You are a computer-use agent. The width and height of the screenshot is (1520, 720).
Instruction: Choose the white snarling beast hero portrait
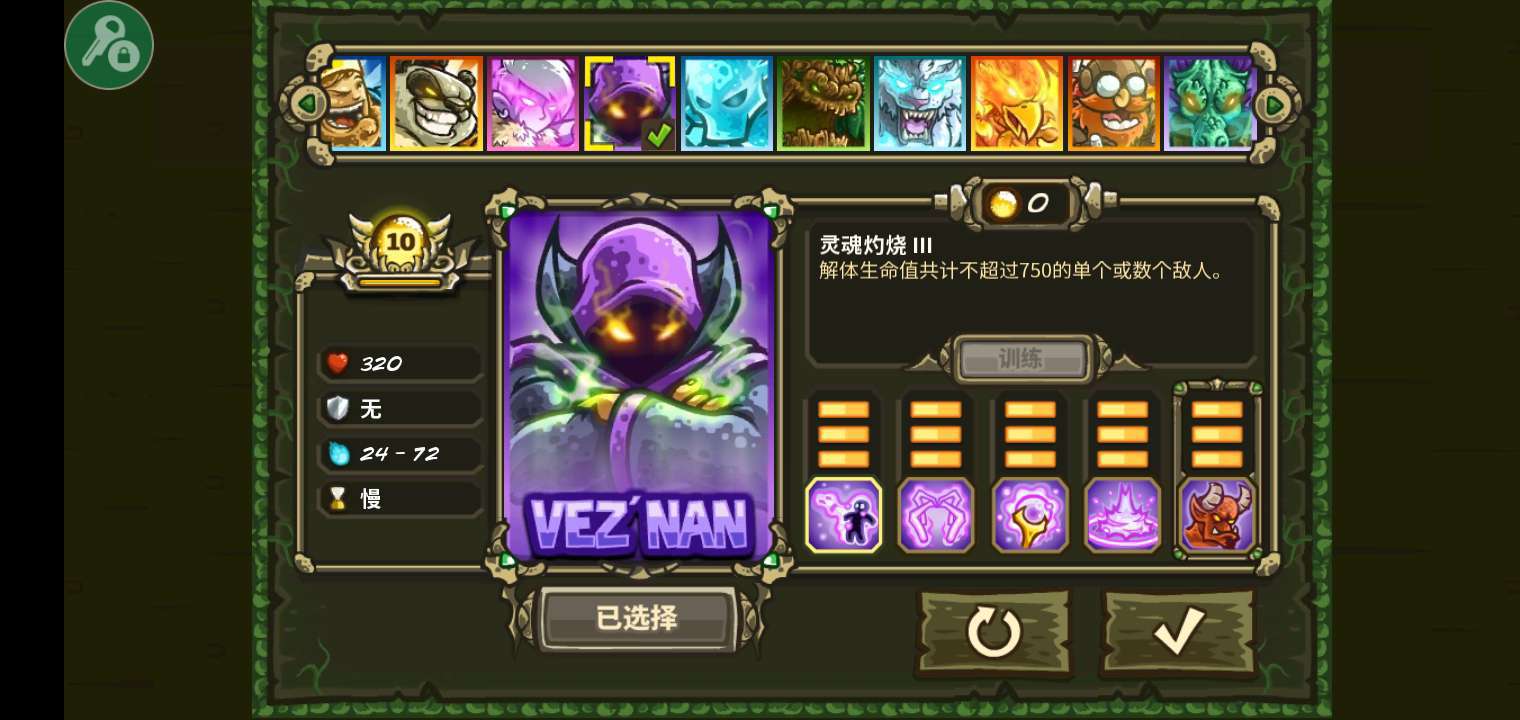[920, 103]
